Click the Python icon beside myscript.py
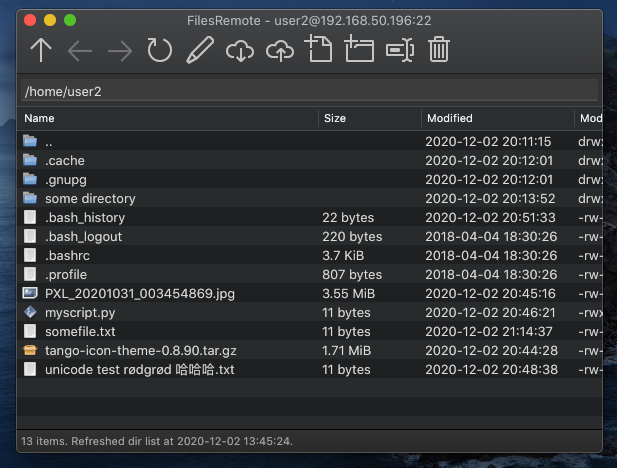The width and height of the screenshot is (617, 468). [x=30, y=312]
